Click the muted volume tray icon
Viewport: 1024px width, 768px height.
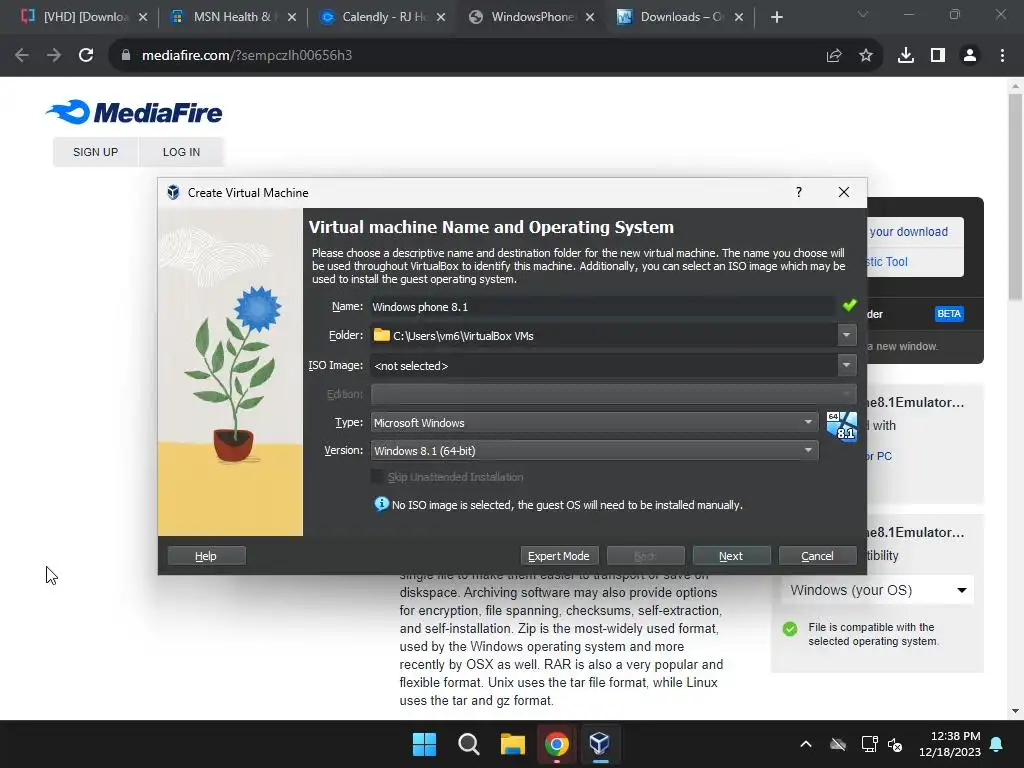click(x=895, y=744)
